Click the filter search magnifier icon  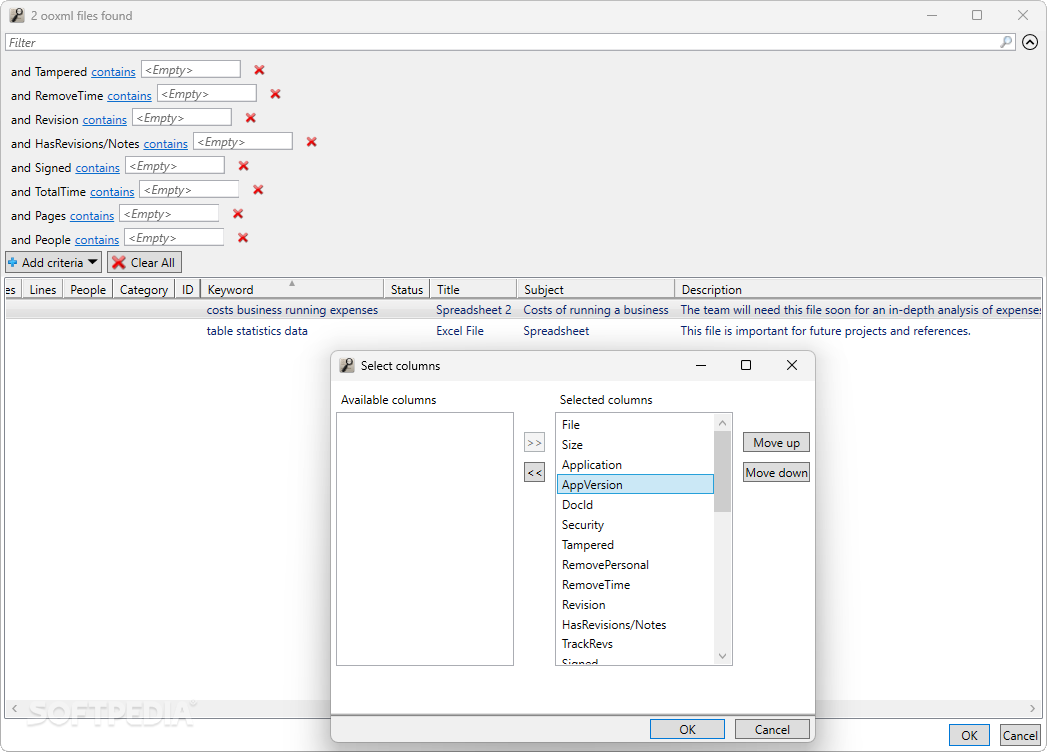click(1006, 42)
